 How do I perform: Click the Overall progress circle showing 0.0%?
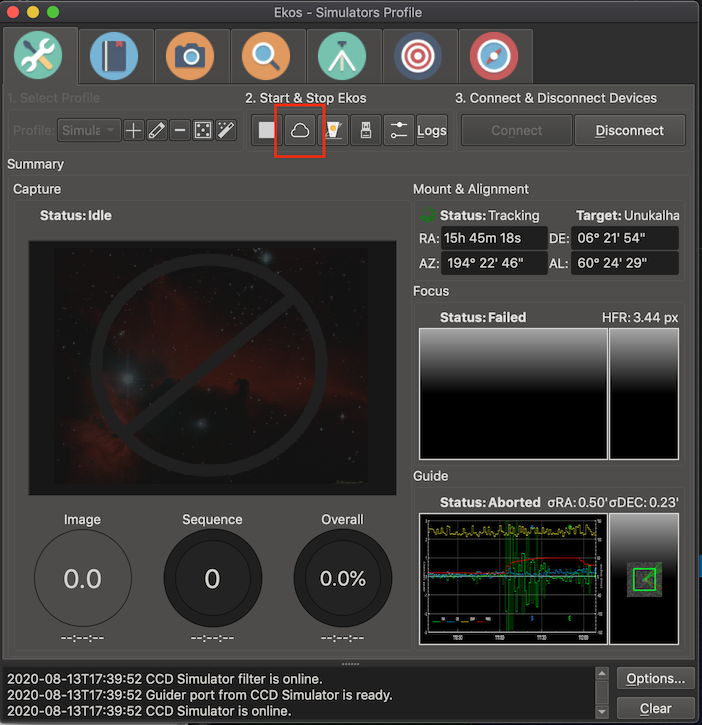point(343,578)
